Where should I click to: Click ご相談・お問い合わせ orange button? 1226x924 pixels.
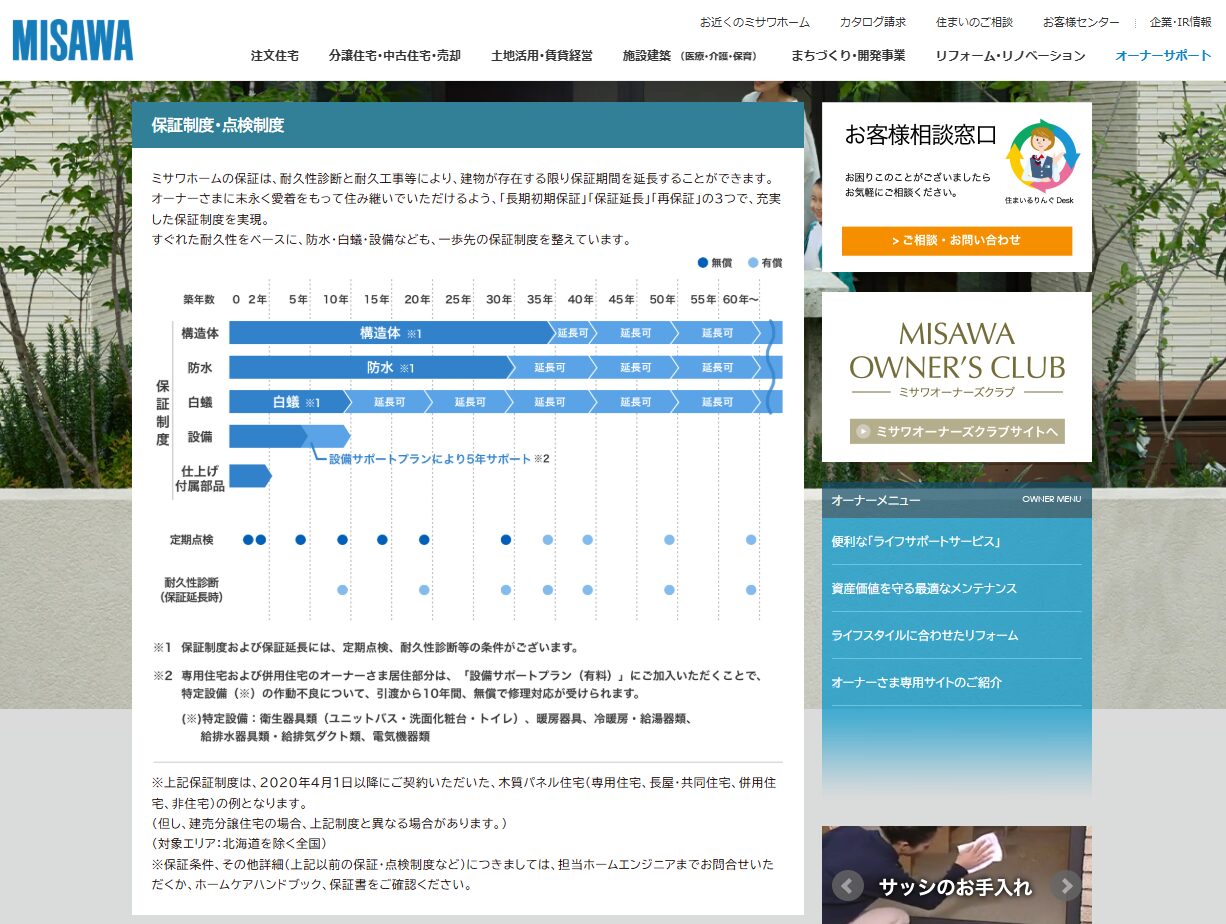pyautogui.click(x=957, y=241)
